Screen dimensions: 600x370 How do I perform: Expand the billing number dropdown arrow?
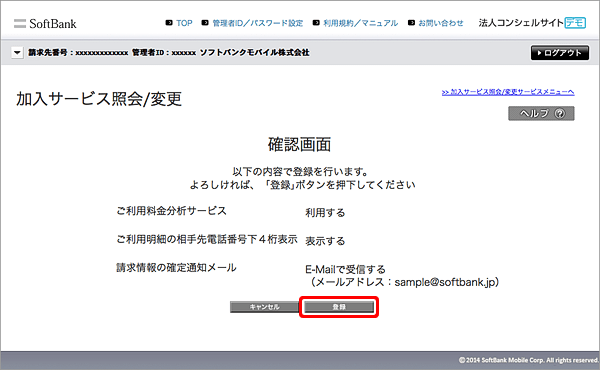17,52
